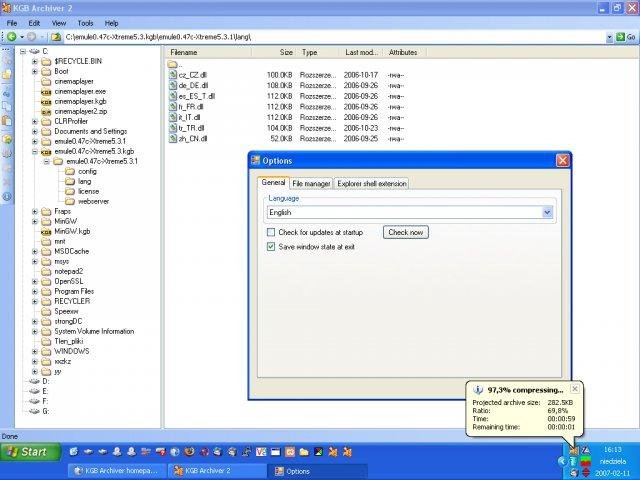Close the compressing balloon notification
Screen dimensions: 640x480
[x=575, y=389]
